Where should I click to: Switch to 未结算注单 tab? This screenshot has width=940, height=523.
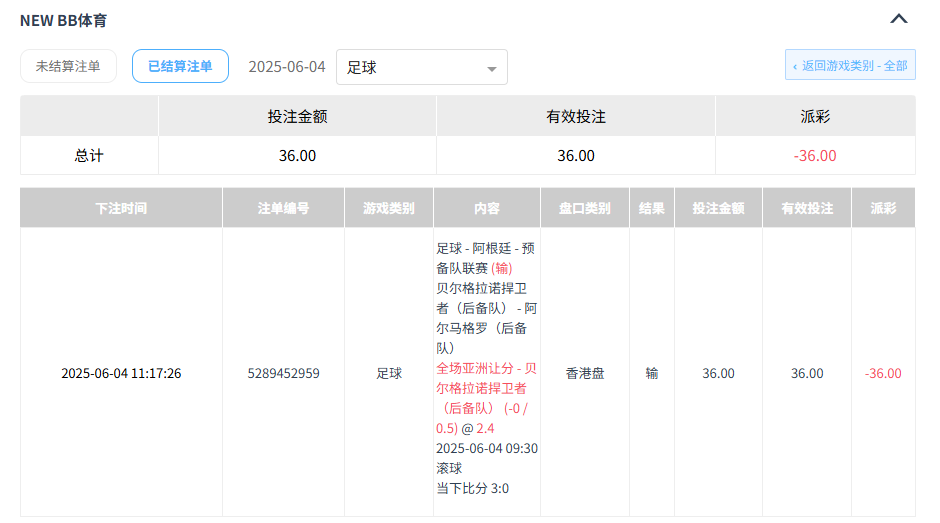click(x=68, y=66)
